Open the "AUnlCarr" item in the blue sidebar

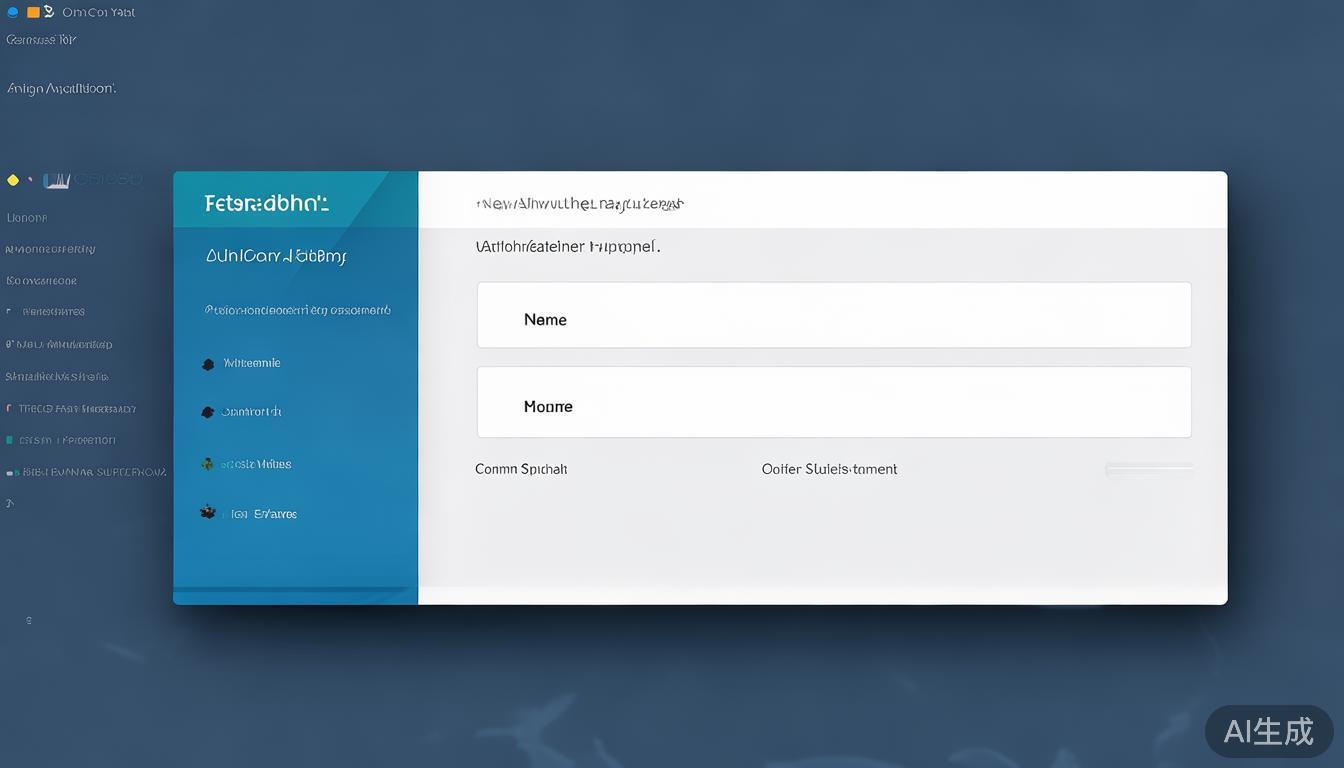[x=275, y=256]
